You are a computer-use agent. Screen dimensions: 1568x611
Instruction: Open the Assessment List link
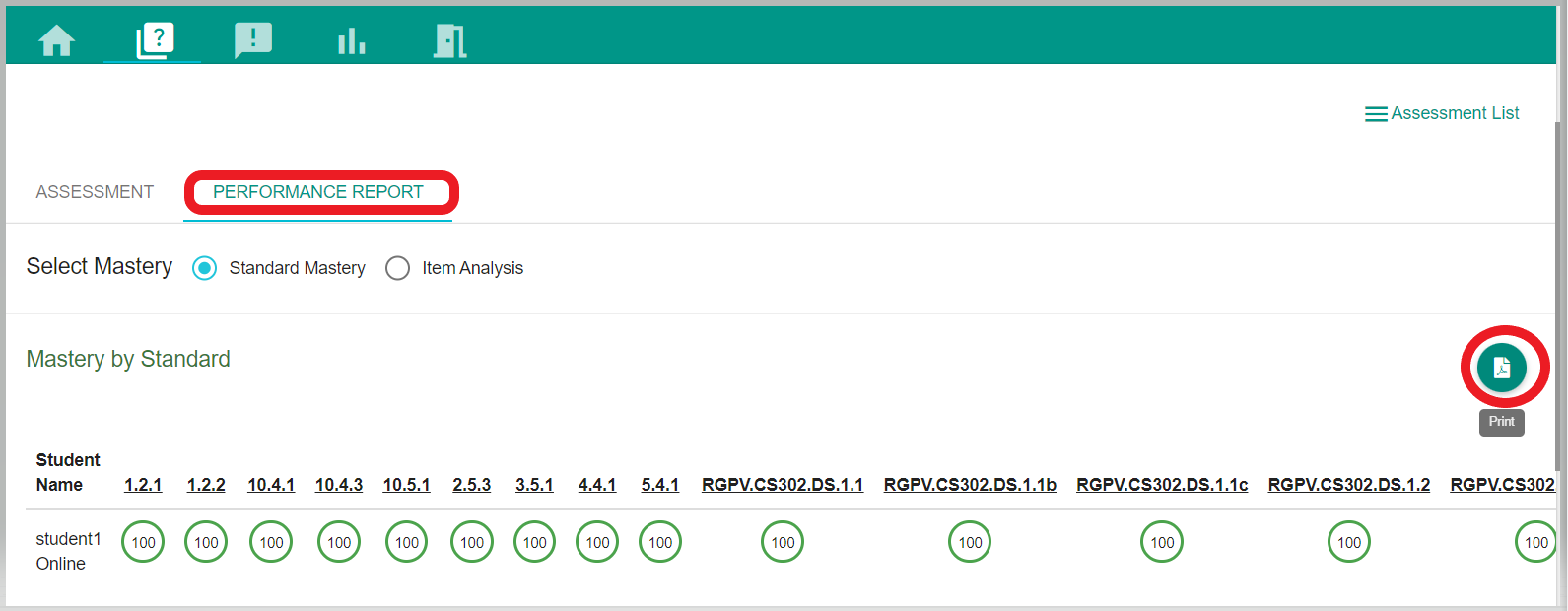(1454, 113)
